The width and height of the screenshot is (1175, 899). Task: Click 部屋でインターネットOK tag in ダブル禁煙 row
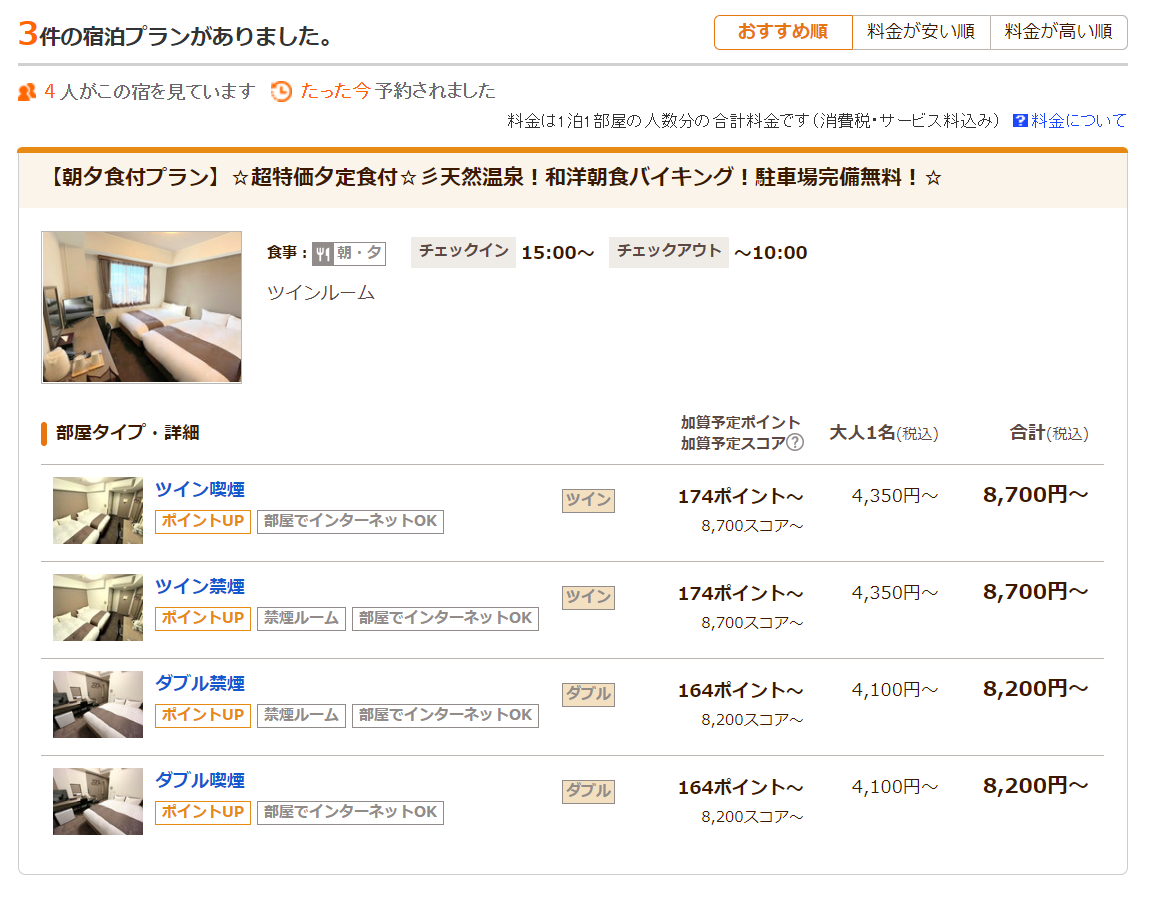(445, 715)
